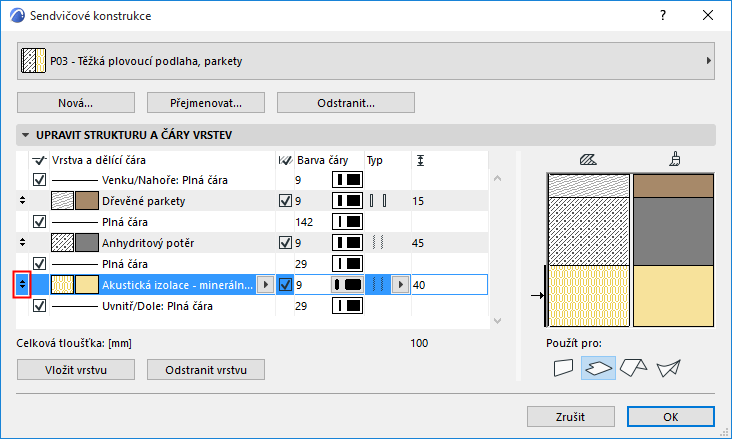Click the pen icon of Venku/Nahoře line
The height and width of the screenshot is (439, 732).
[346, 180]
